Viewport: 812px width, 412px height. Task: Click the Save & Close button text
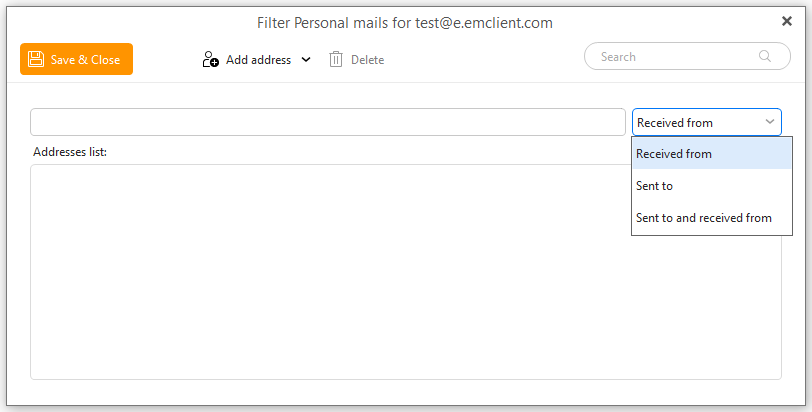(85, 60)
